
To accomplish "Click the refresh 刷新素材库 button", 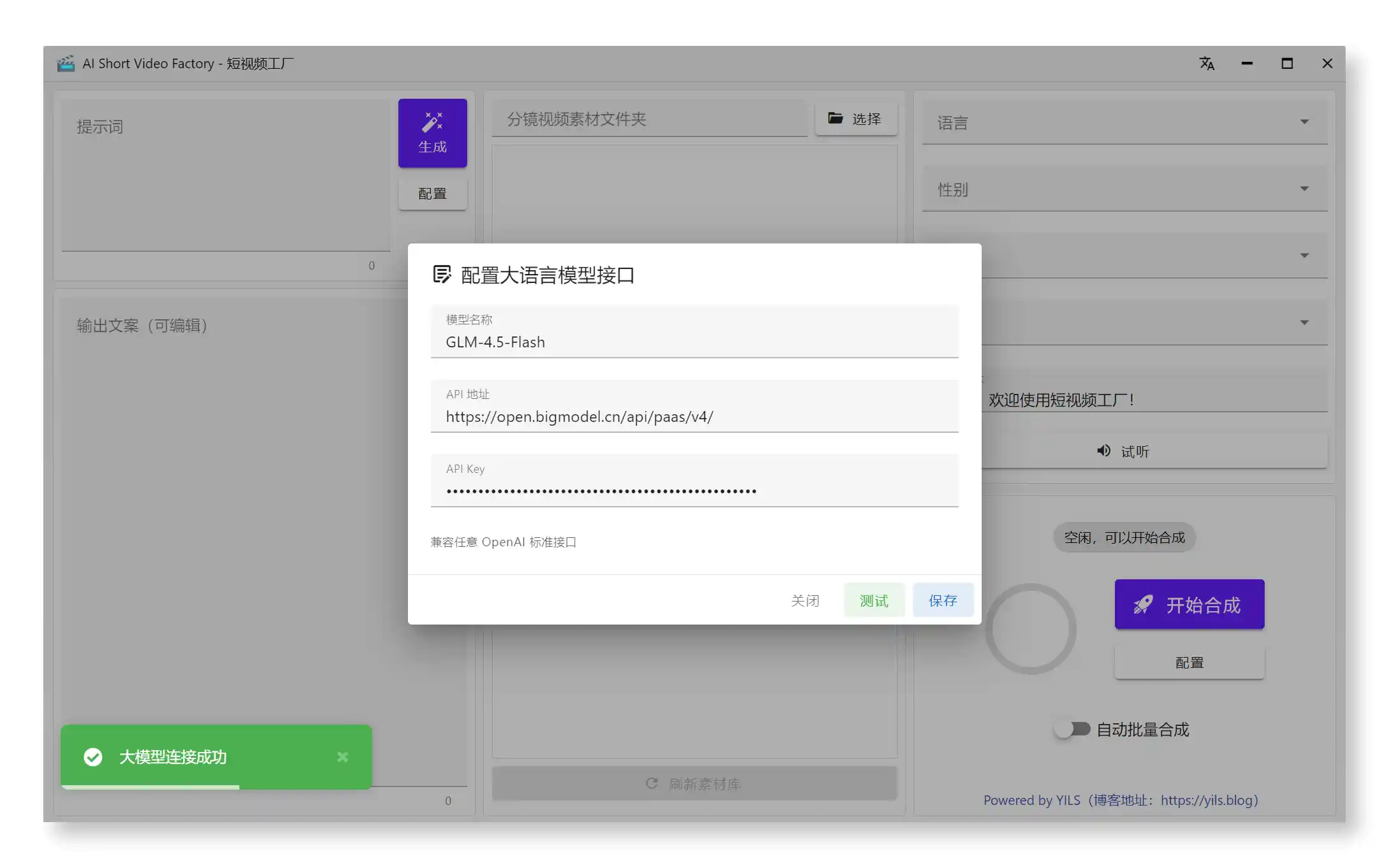I will [x=694, y=783].
